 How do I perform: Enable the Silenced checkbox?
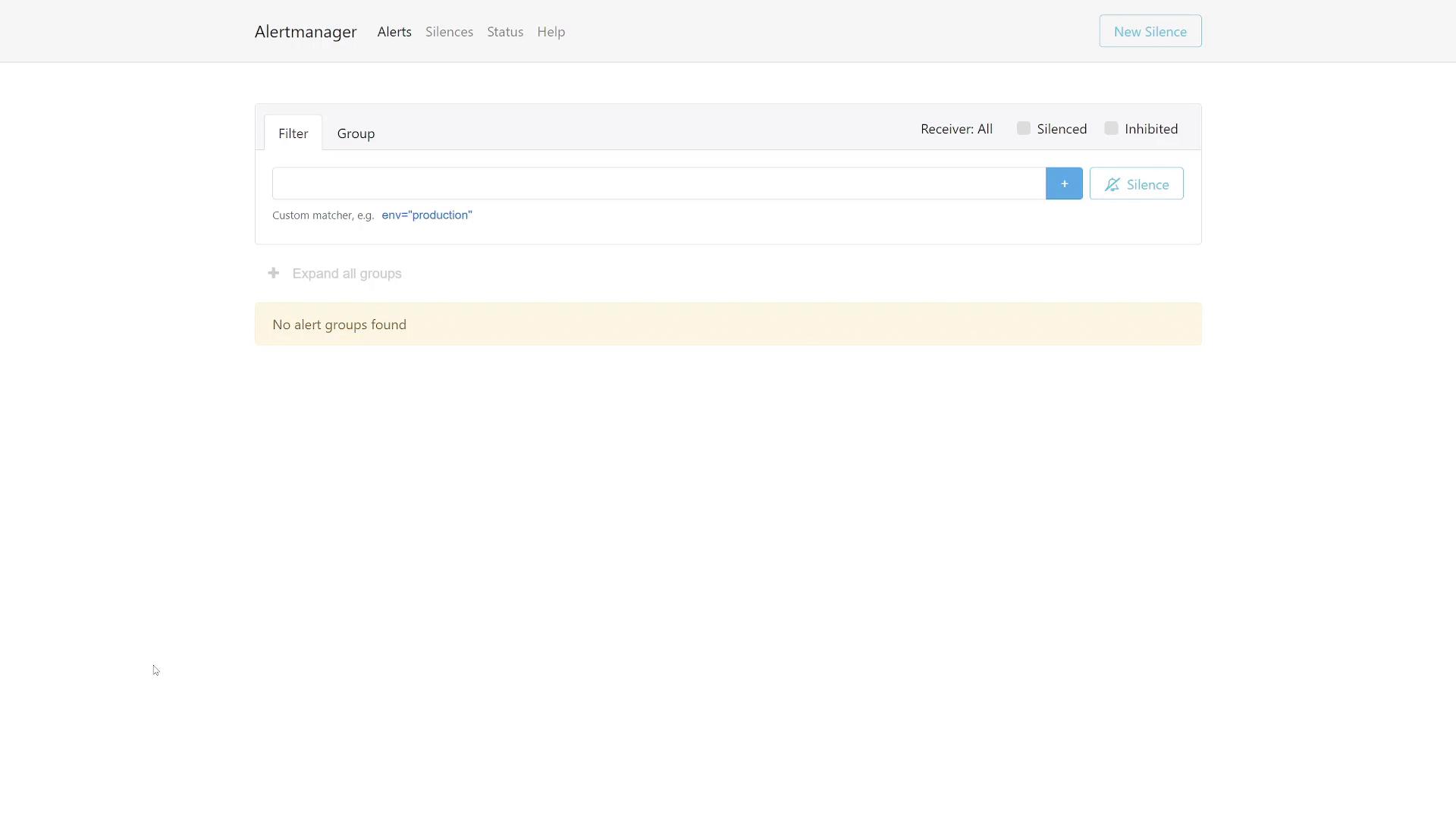pyautogui.click(x=1024, y=128)
